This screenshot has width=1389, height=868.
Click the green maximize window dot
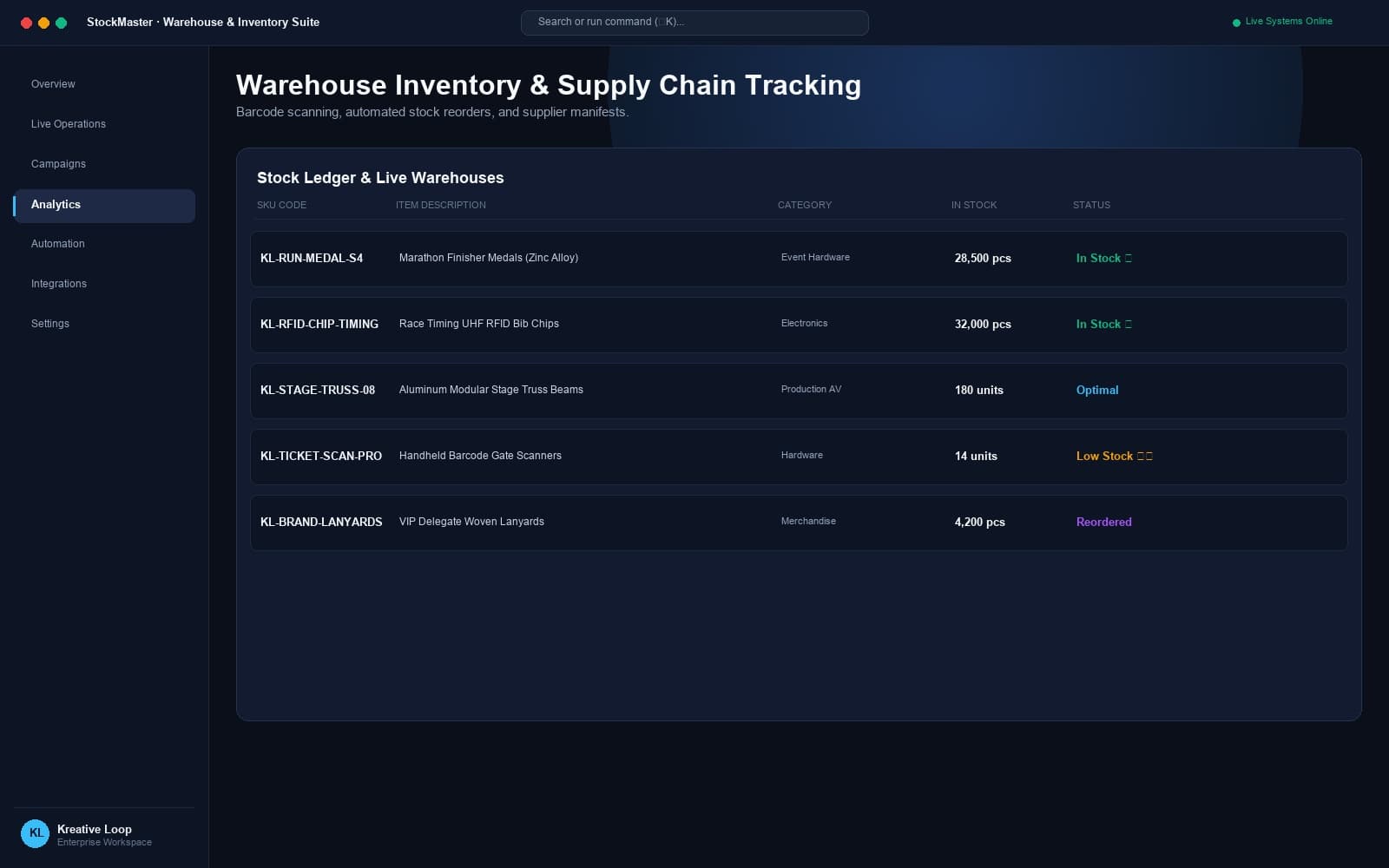tap(61, 23)
